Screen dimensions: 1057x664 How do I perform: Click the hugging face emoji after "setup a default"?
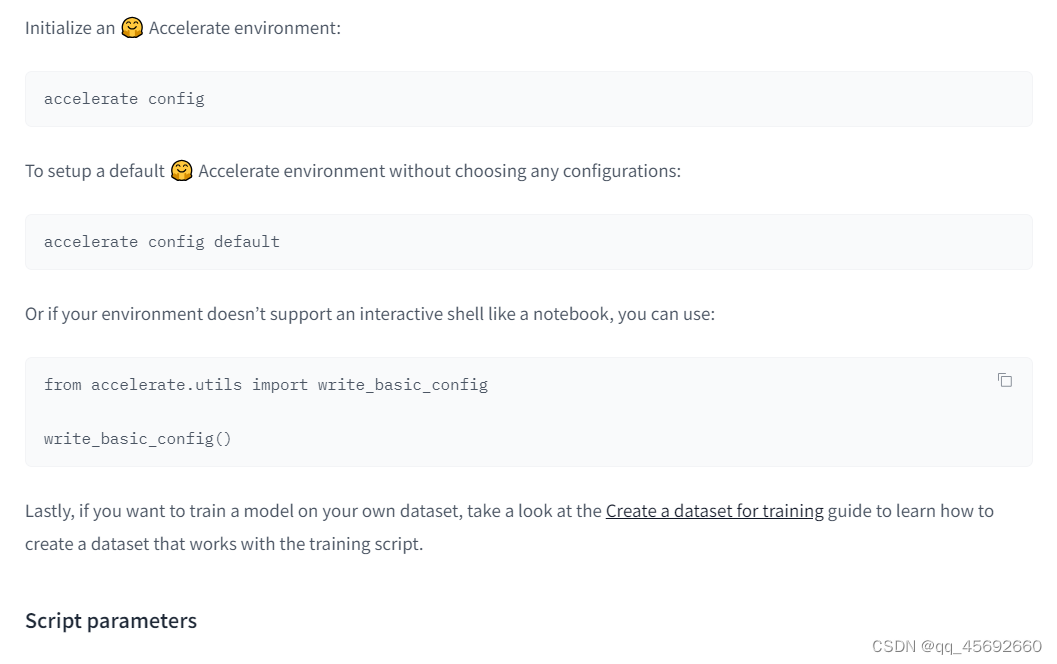point(181,171)
